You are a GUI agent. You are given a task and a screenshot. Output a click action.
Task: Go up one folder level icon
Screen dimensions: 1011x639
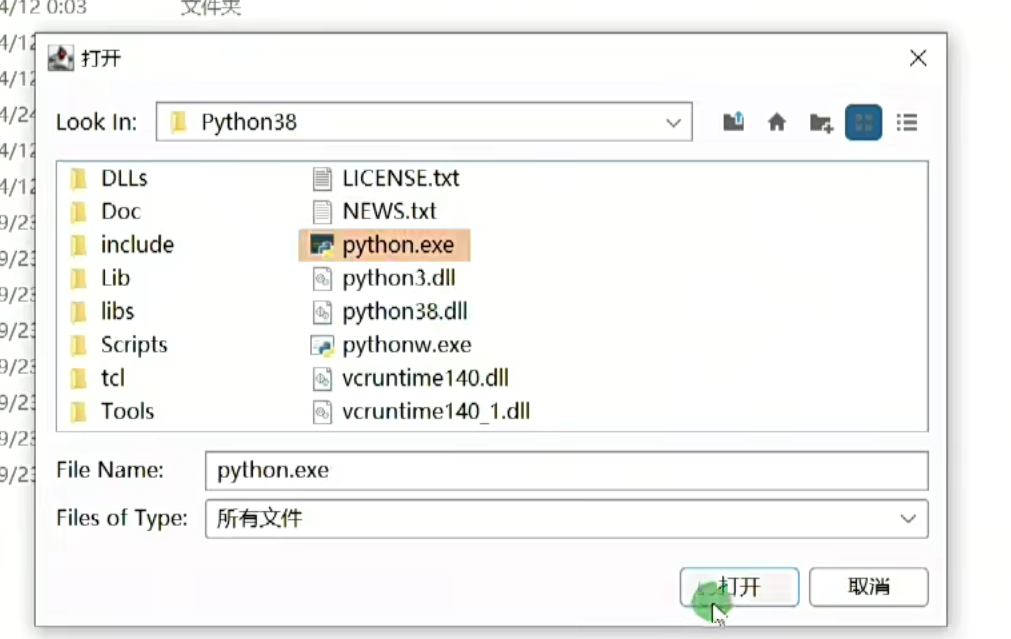click(x=733, y=122)
